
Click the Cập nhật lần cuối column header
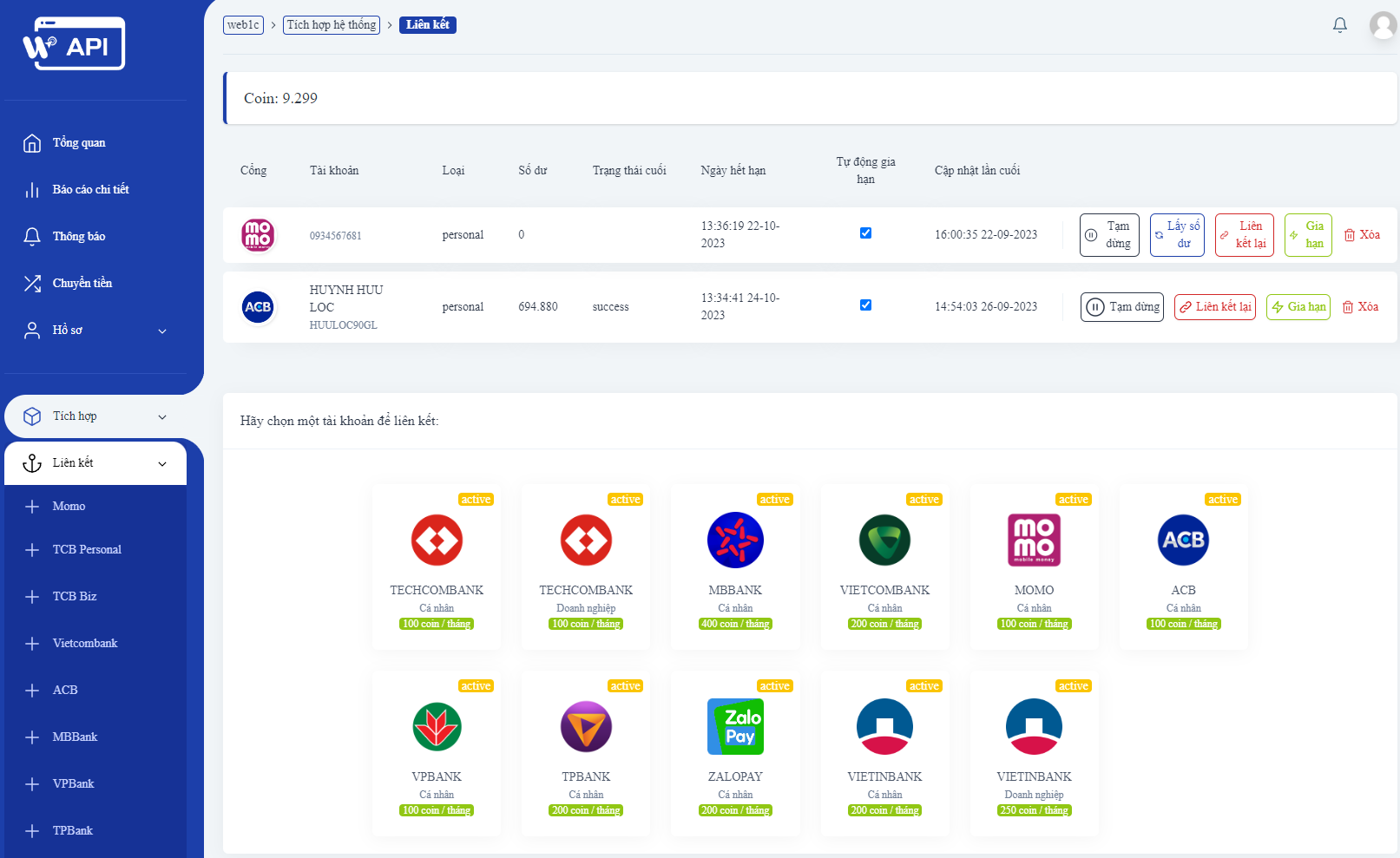[977, 171]
